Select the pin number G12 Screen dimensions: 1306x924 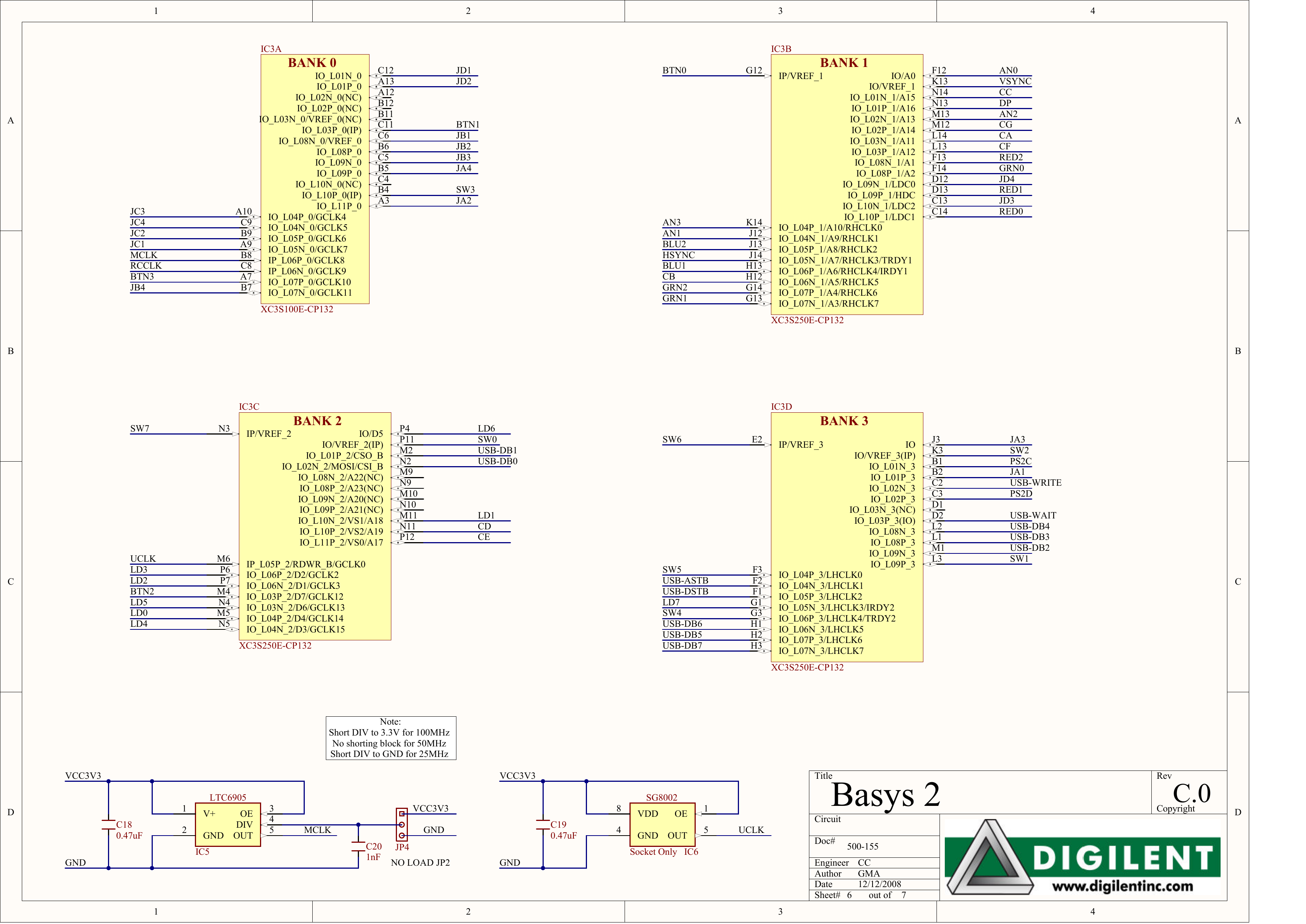[754, 71]
